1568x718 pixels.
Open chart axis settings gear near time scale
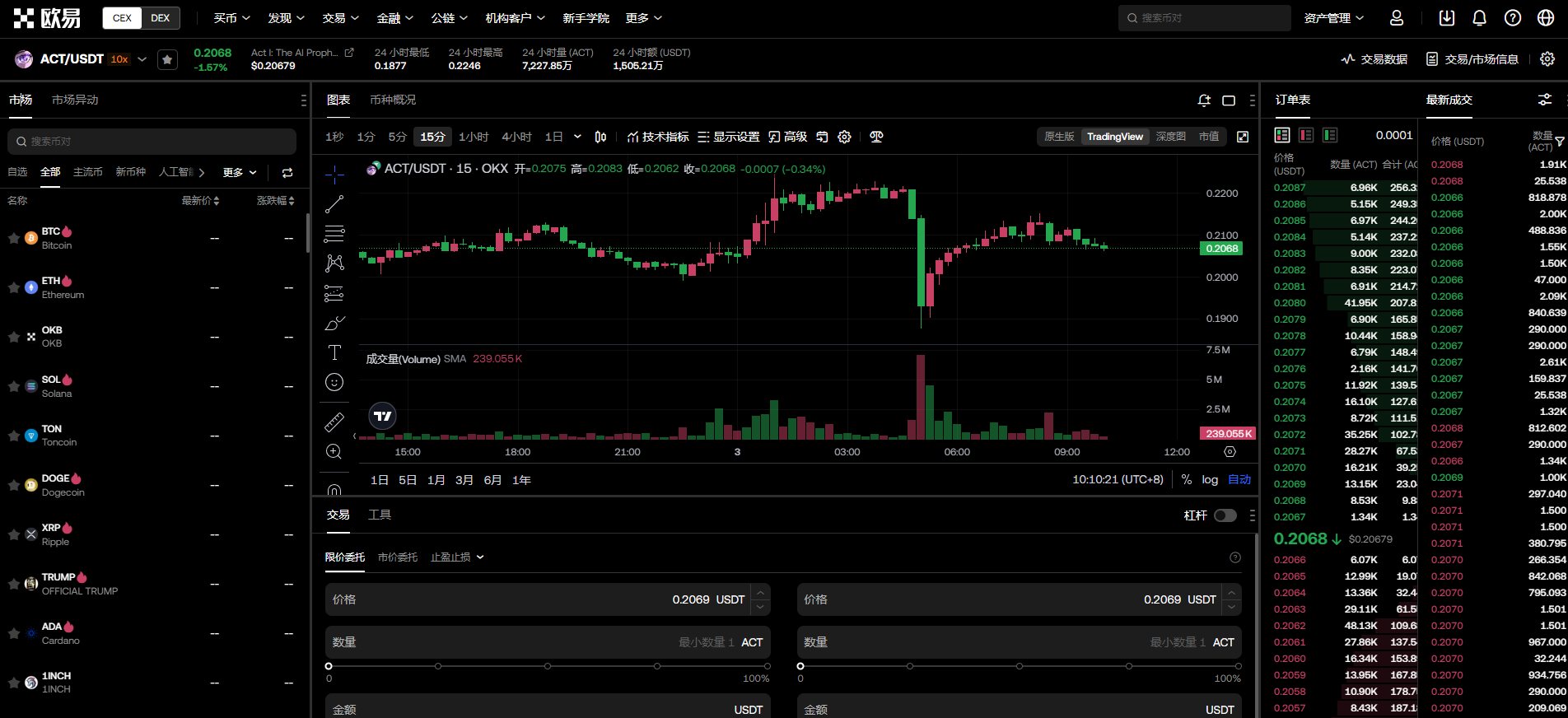pos(1230,452)
